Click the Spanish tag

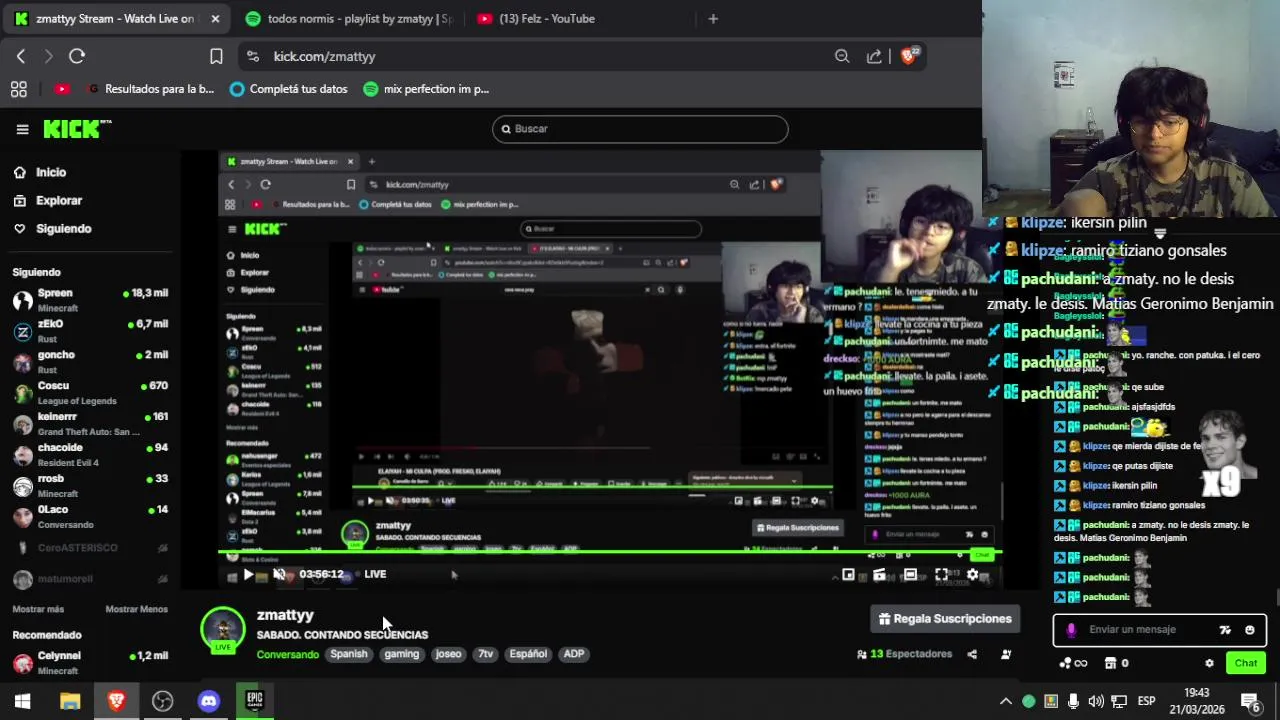[349, 654]
